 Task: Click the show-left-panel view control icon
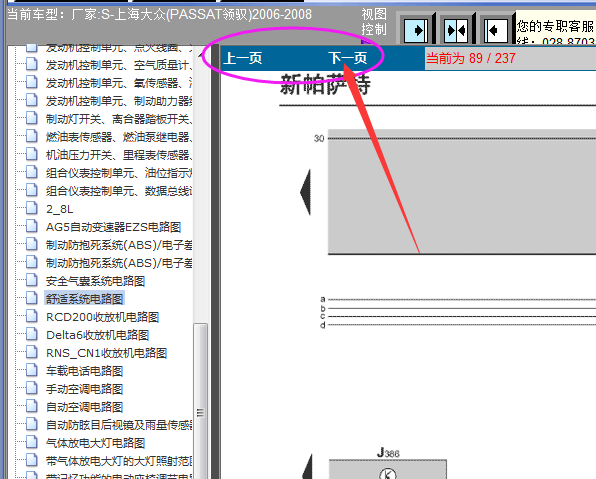tap(496, 30)
